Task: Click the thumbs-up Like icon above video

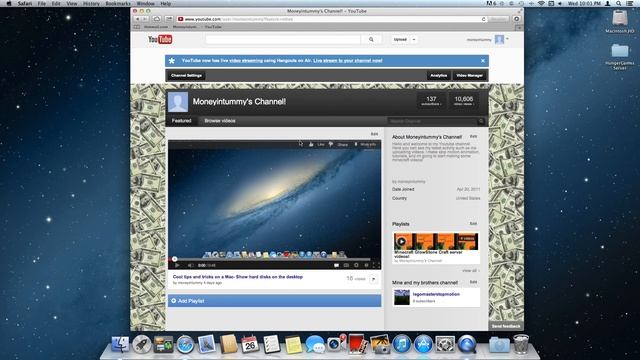Action: pos(311,144)
